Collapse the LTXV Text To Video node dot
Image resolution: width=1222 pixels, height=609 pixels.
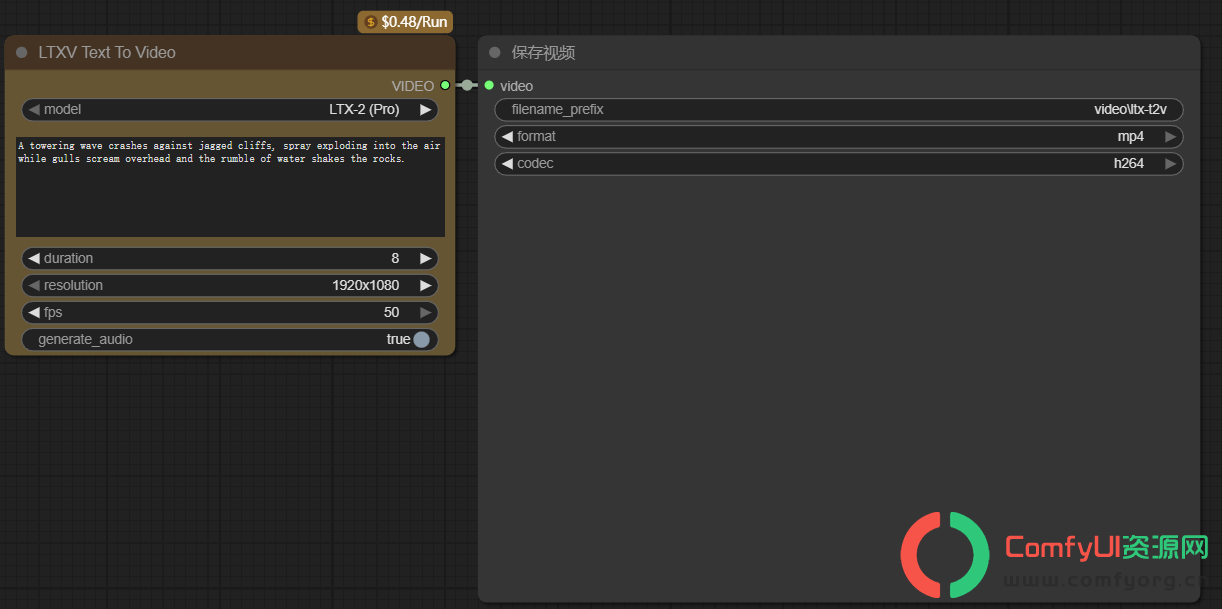click(22, 53)
